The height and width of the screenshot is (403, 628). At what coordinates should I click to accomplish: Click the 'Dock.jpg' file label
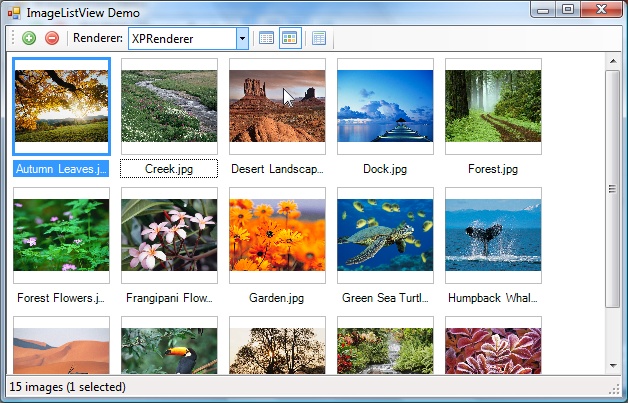click(385, 169)
